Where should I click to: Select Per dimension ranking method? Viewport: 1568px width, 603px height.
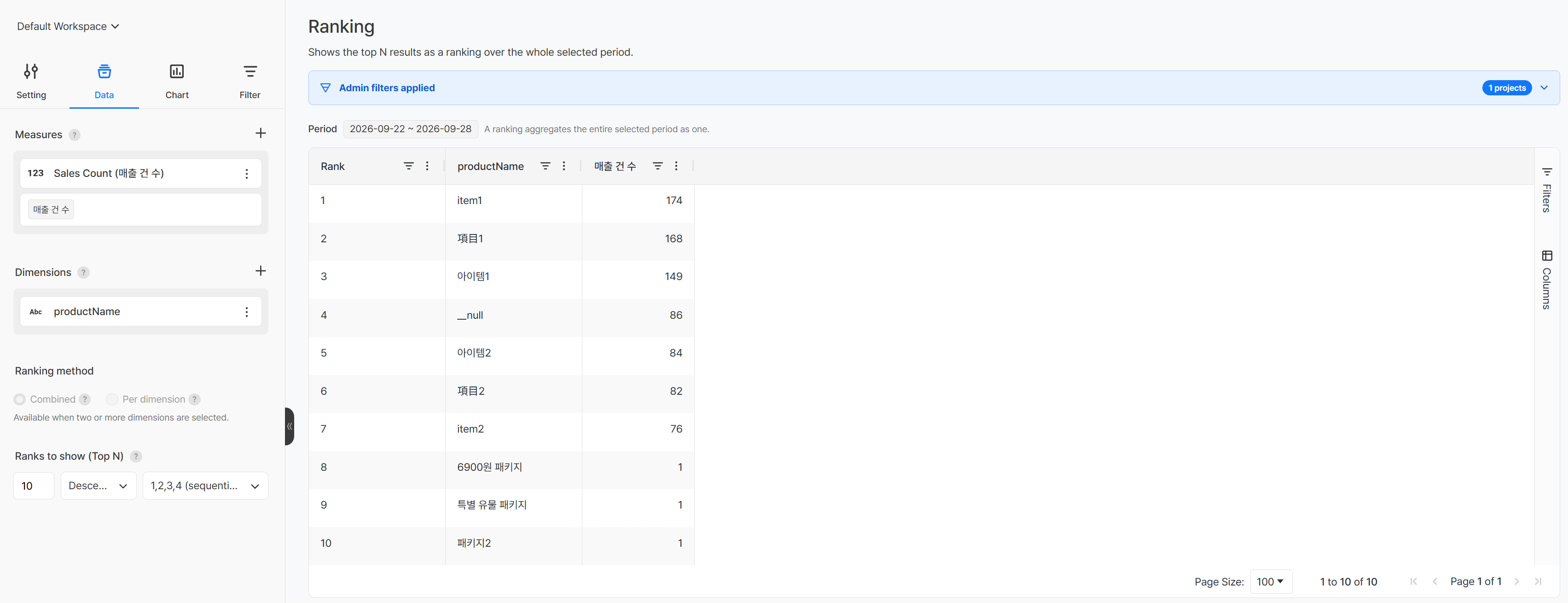coord(112,399)
